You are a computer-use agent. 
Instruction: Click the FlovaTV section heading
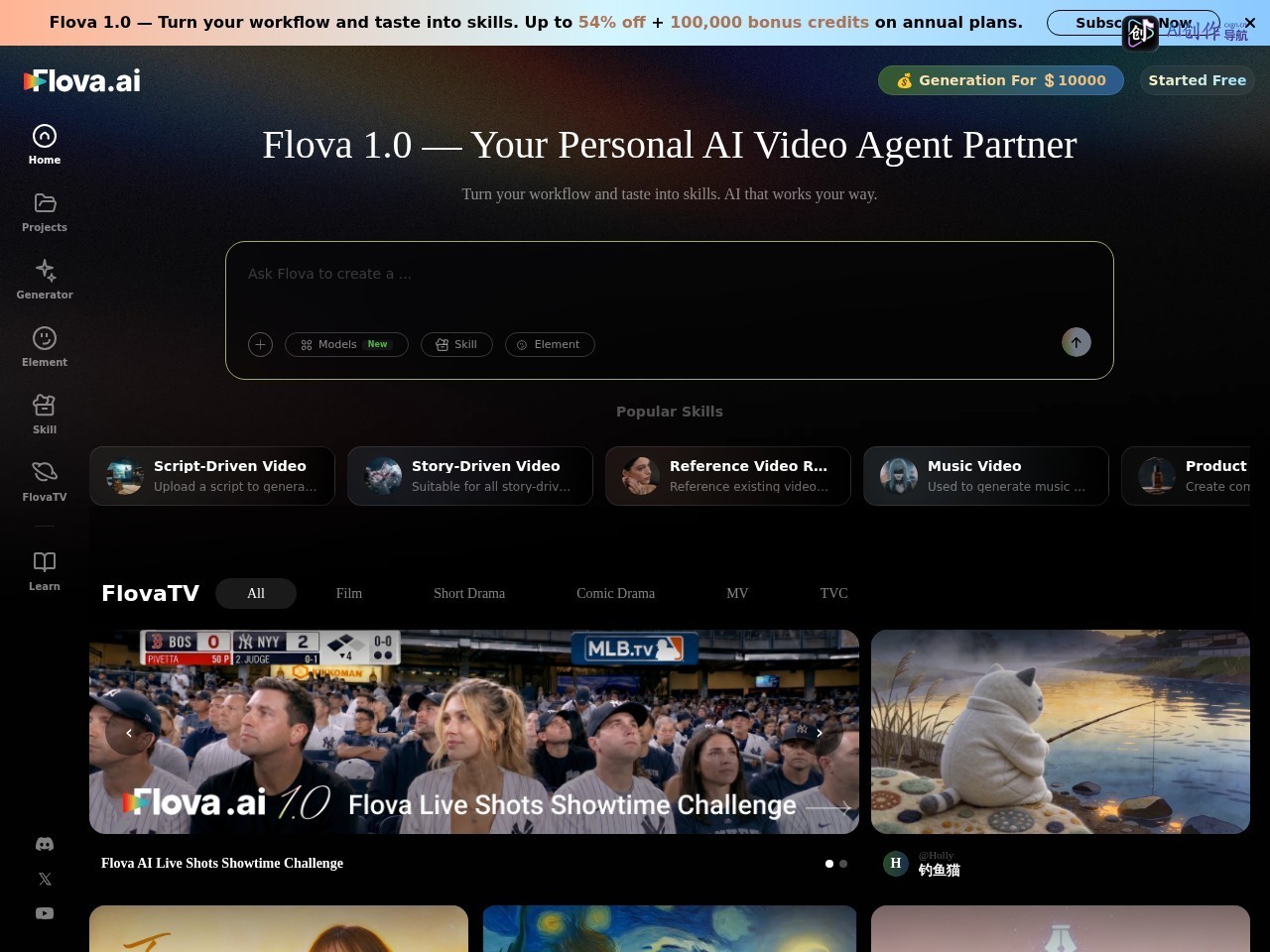(x=151, y=593)
